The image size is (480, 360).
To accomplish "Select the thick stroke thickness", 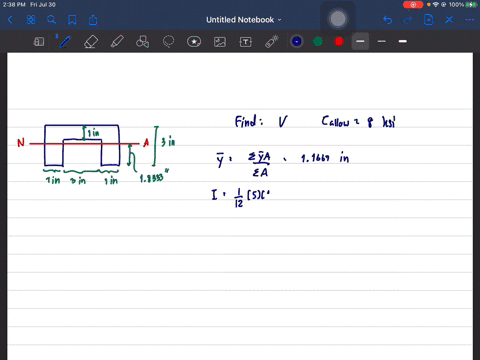I will point(403,41).
